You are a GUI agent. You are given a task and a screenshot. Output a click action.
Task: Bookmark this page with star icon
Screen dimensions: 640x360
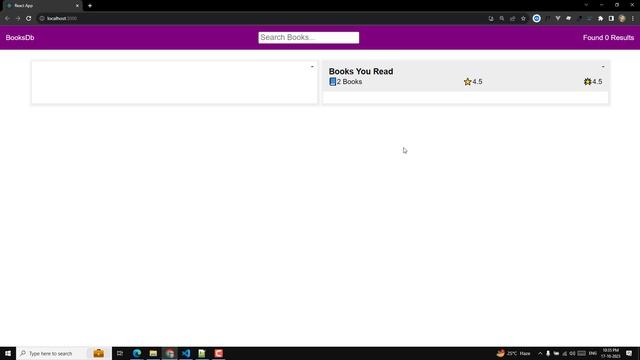523,18
